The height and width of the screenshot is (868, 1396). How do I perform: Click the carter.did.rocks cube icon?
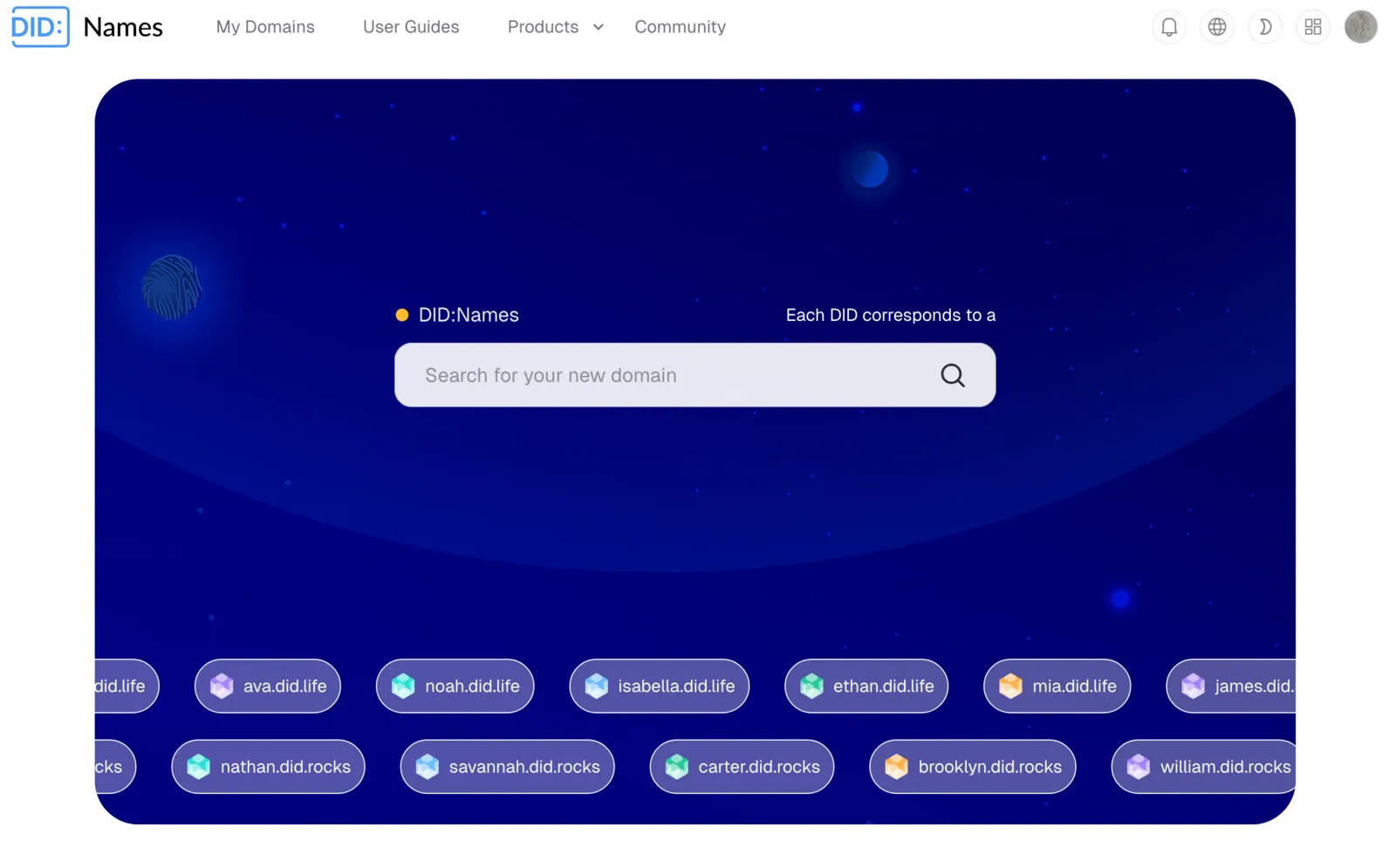pyautogui.click(x=677, y=767)
